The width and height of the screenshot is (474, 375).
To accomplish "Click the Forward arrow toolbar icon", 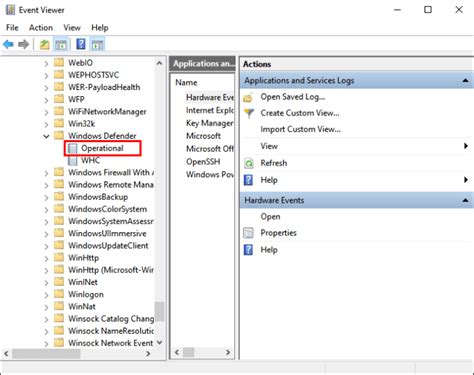I will click(x=23, y=44).
